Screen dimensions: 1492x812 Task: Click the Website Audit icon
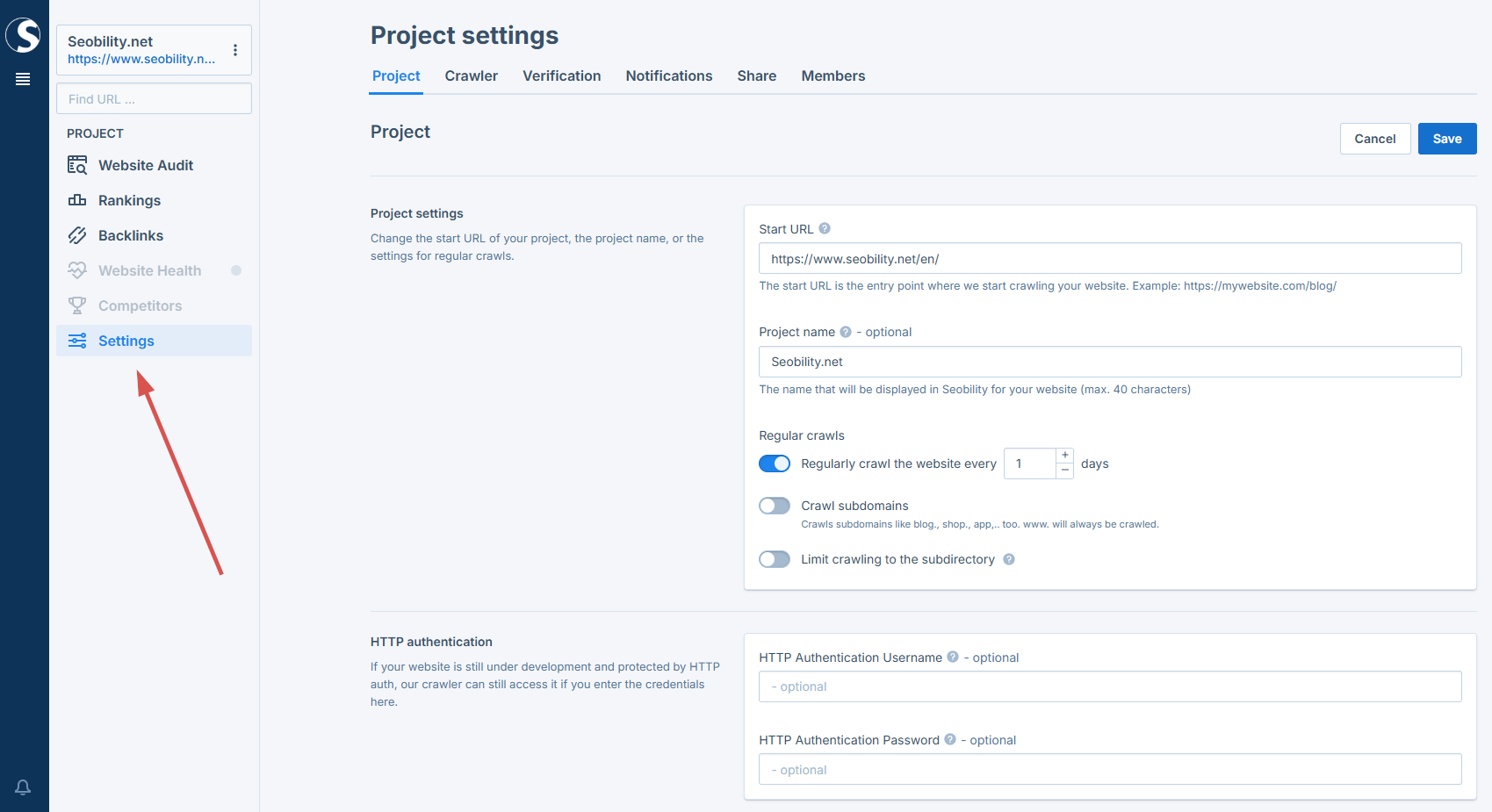[77, 165]
